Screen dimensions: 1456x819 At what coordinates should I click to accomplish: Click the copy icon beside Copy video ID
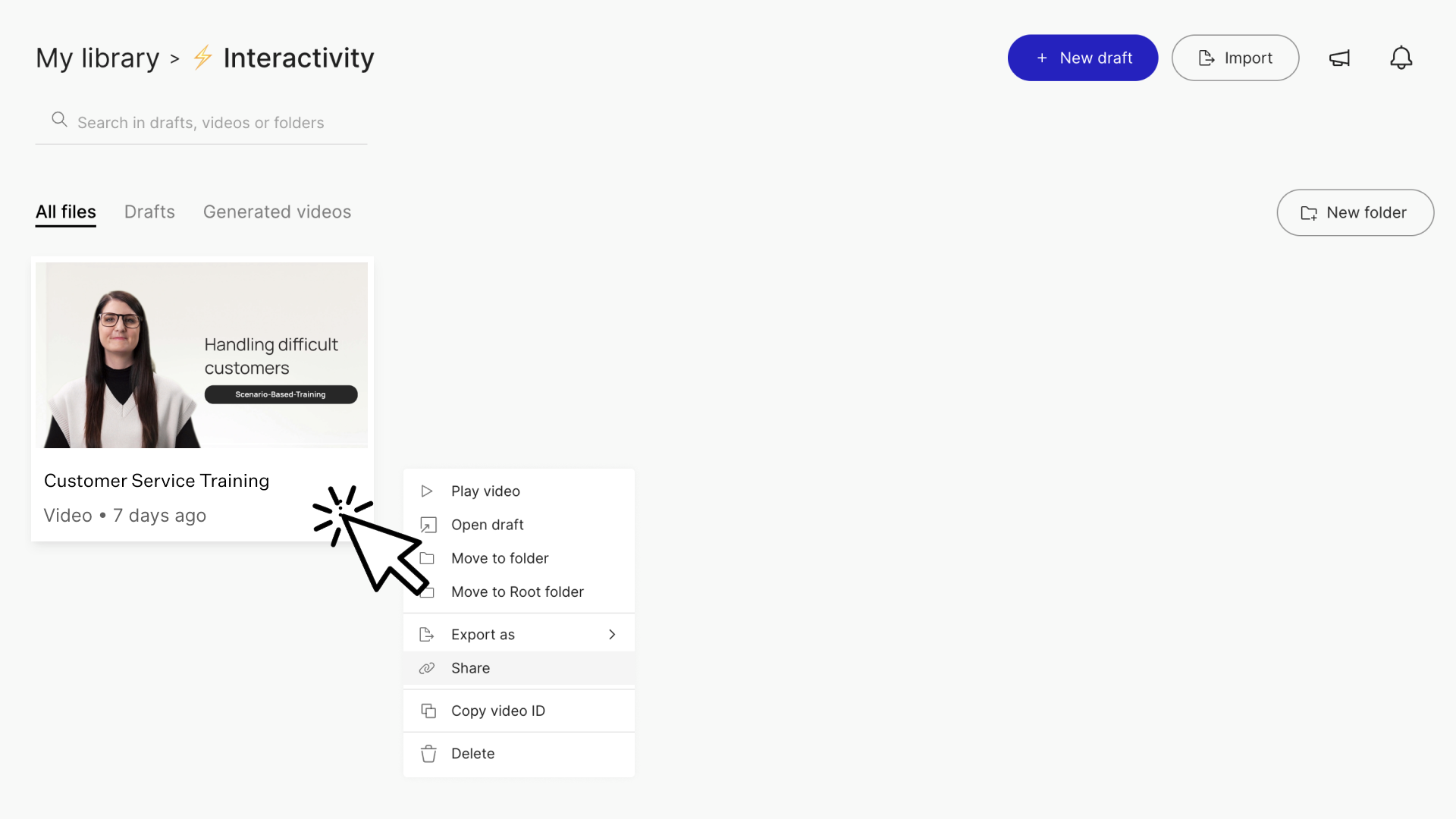pyautogui.click(x=428, y=711)
